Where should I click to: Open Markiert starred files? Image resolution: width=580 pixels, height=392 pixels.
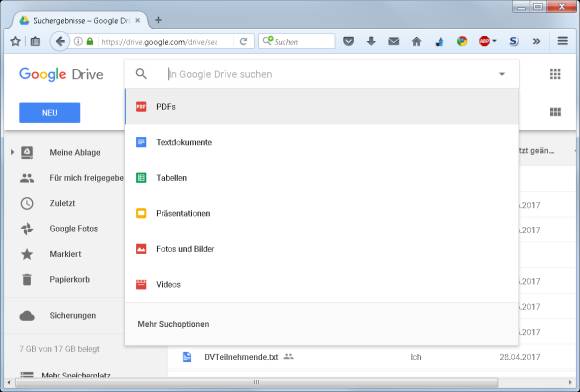pyautogui.click(x=65, y=254)
